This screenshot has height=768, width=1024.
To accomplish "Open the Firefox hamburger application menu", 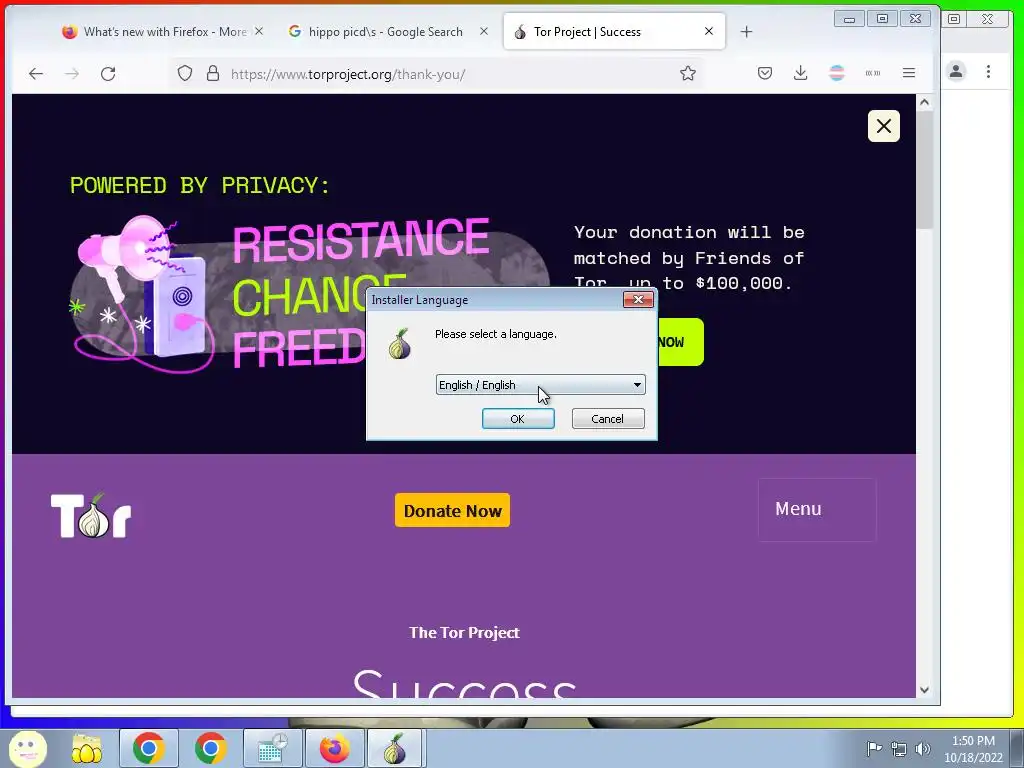I will click(908, 73).
